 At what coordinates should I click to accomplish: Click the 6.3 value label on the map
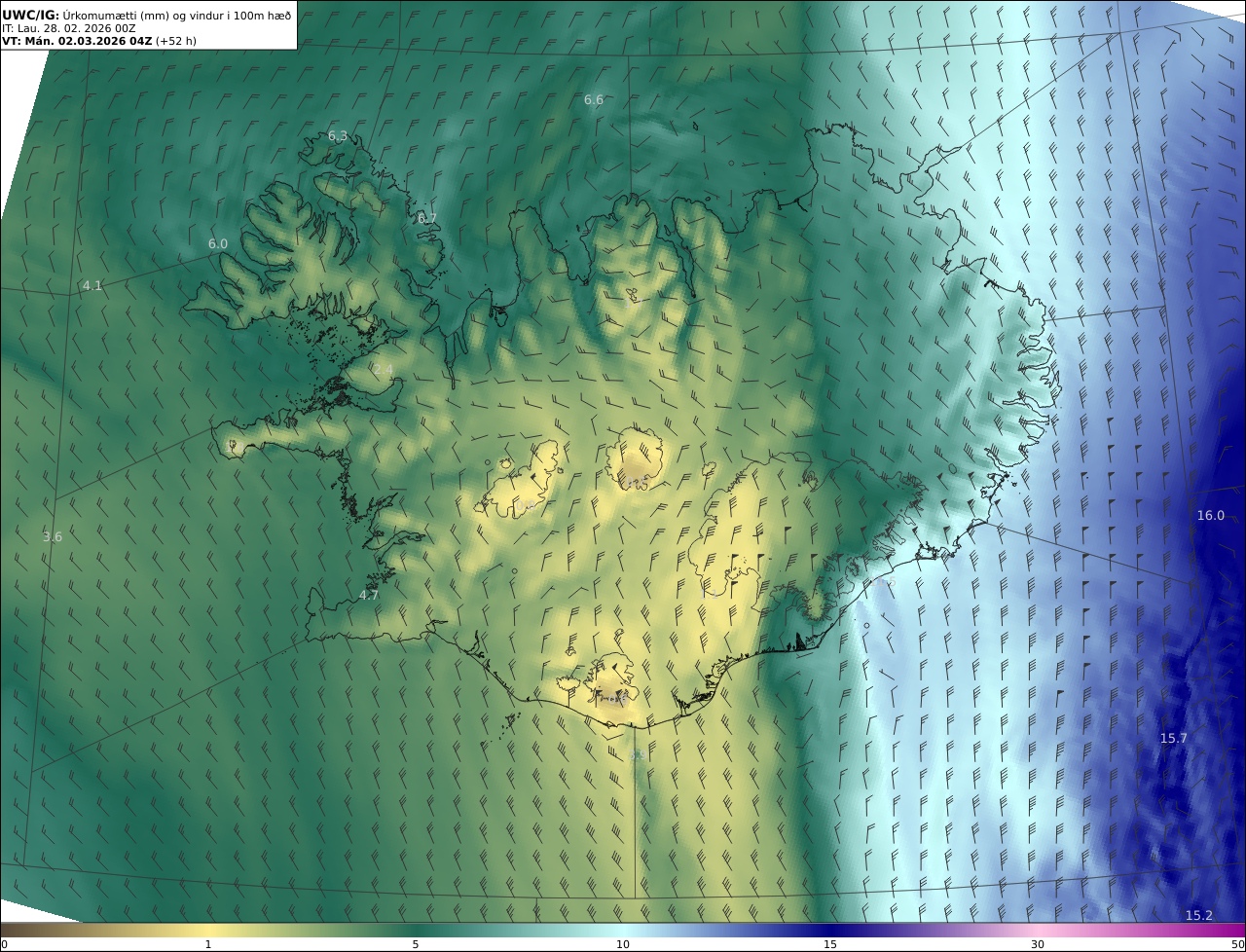click(x=338, y=136)
